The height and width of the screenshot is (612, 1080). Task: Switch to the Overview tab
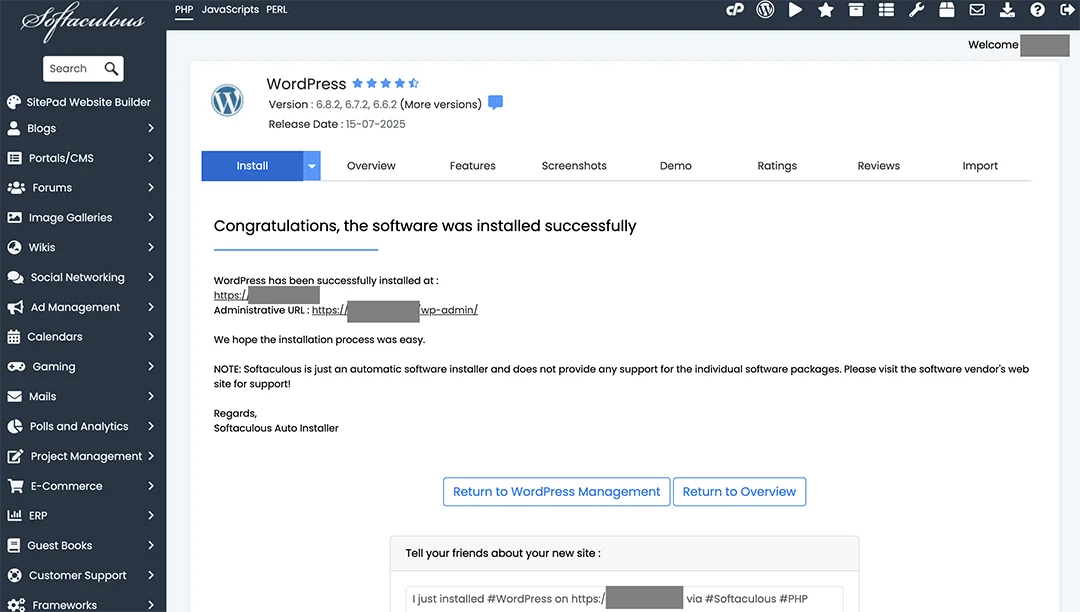(x=371, y=166)
